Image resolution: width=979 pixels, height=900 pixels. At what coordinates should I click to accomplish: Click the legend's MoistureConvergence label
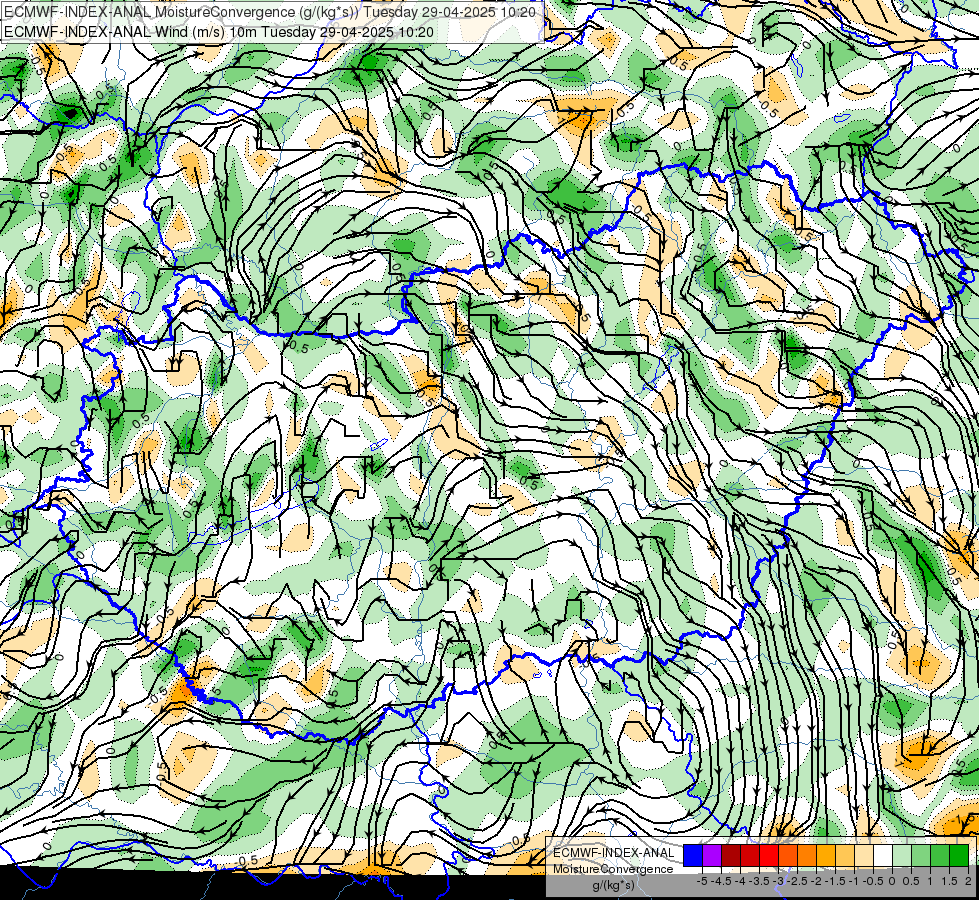(613, 869)
